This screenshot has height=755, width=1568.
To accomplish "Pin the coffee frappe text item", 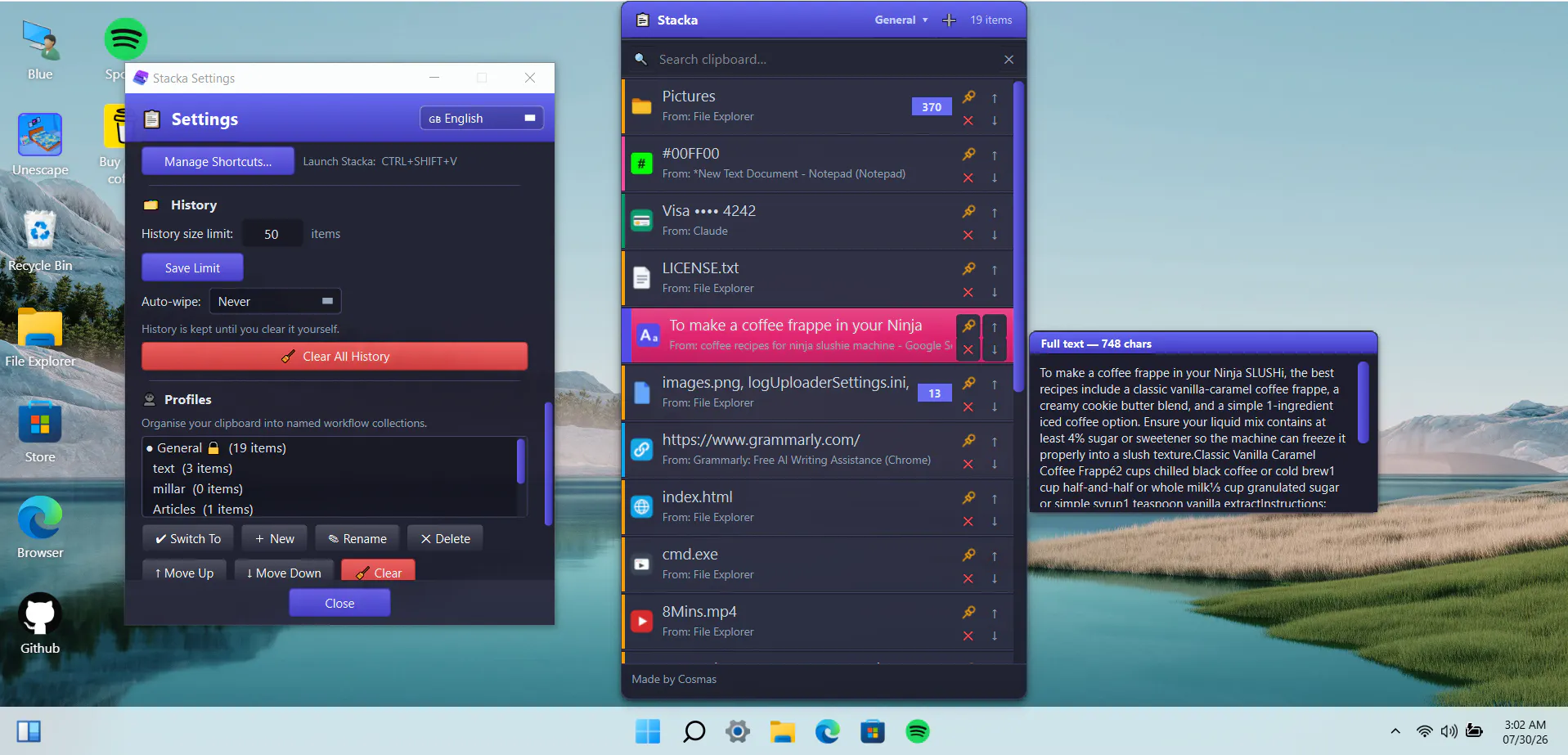I will tap(968, 326).
